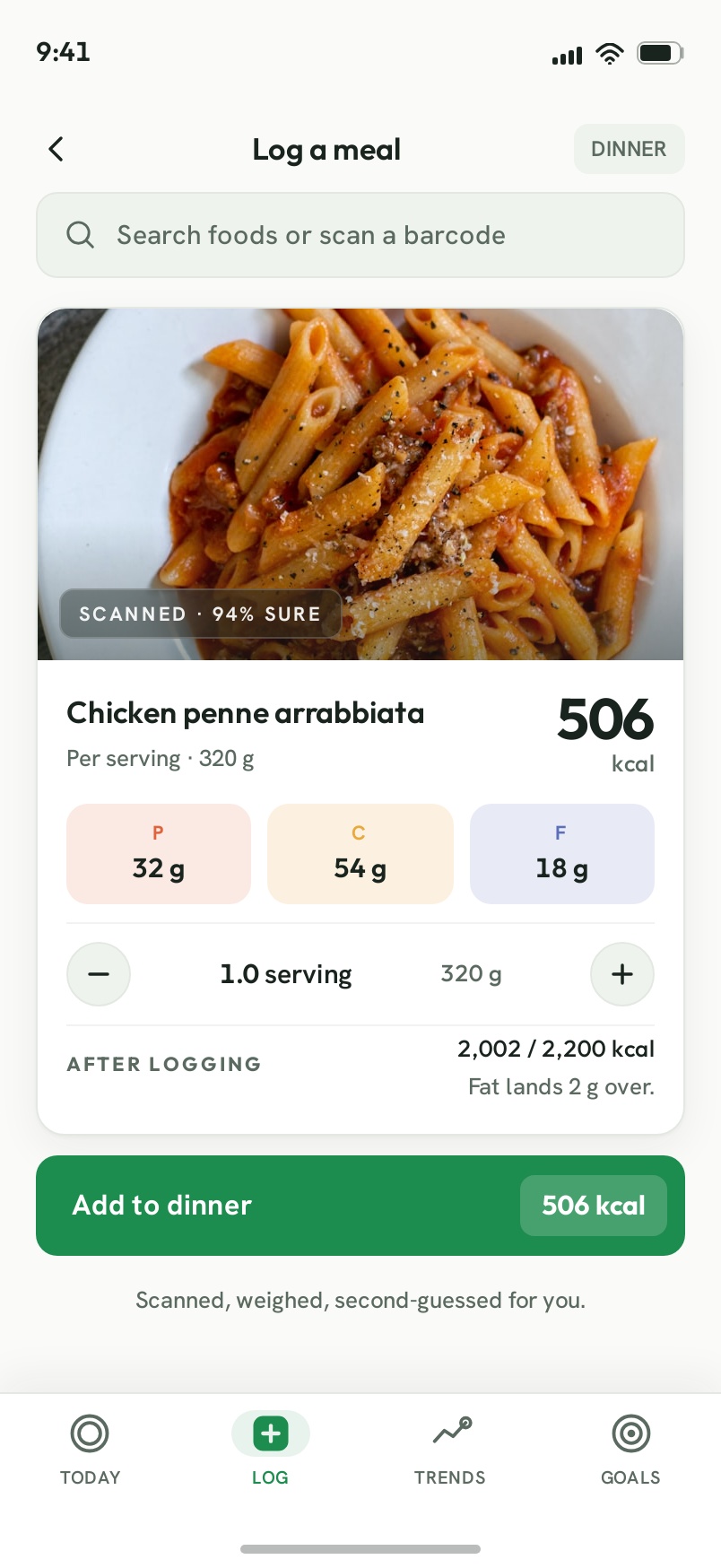
Task: Select the protein 32 g macro tile
Action: pyautogui.click(x=159, y=854)
